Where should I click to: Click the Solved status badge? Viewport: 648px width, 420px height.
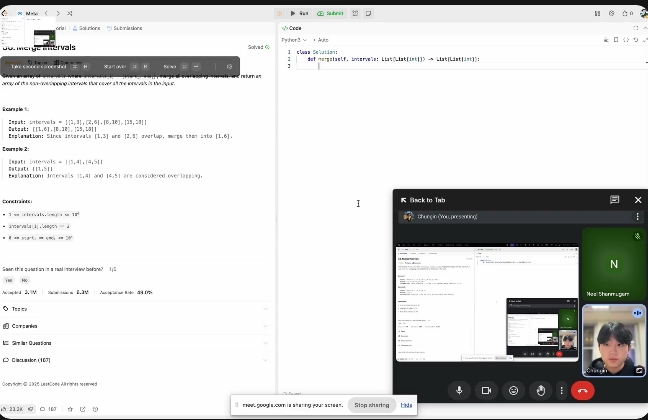(x=259, y=47)
